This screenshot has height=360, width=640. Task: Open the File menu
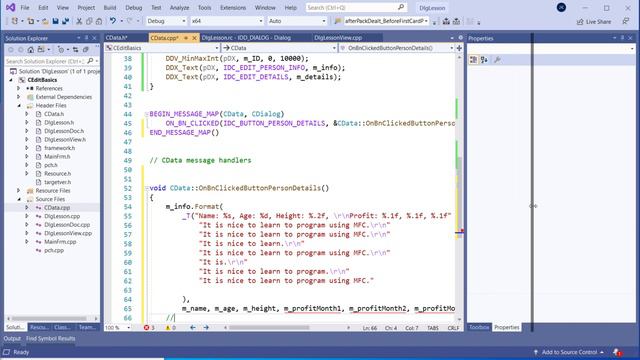25,7
